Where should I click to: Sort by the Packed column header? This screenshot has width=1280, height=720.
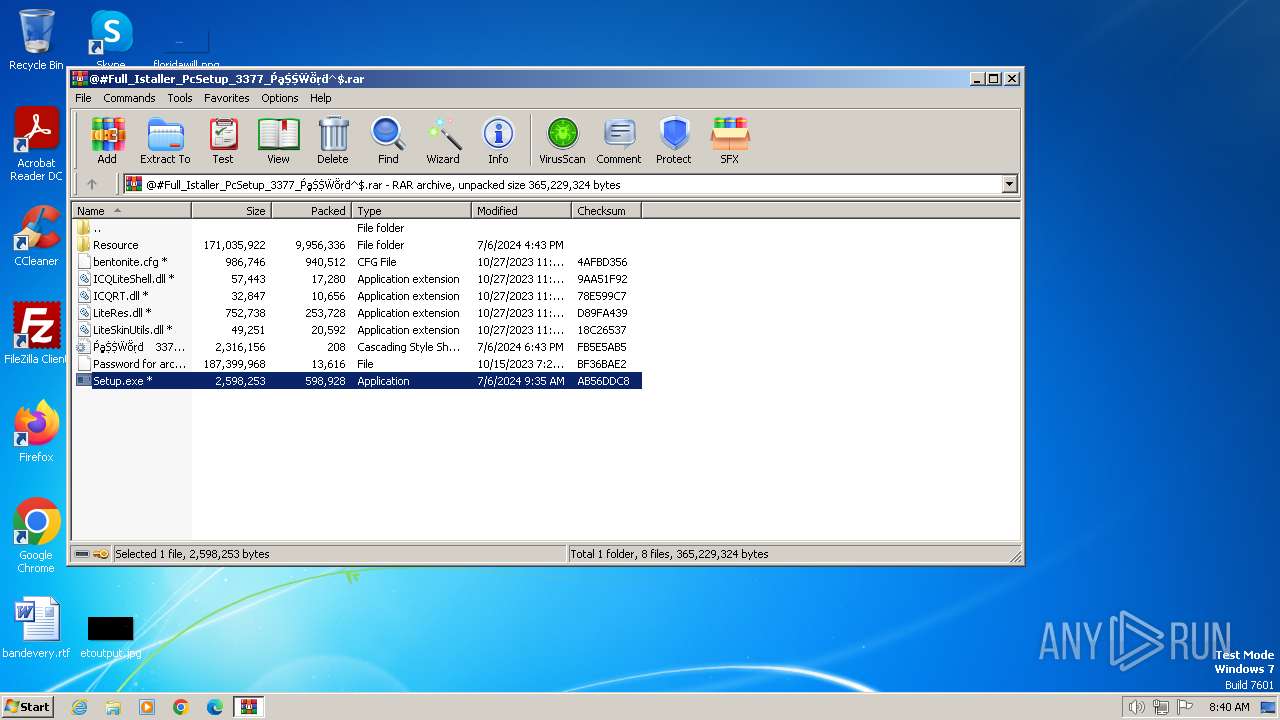point(311,211)
